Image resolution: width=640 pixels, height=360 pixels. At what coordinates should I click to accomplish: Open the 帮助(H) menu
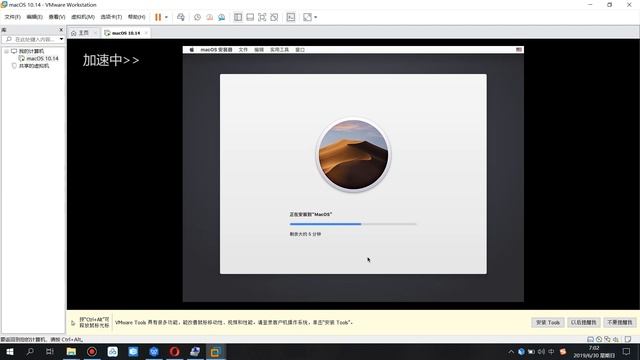tap(136, 17)
